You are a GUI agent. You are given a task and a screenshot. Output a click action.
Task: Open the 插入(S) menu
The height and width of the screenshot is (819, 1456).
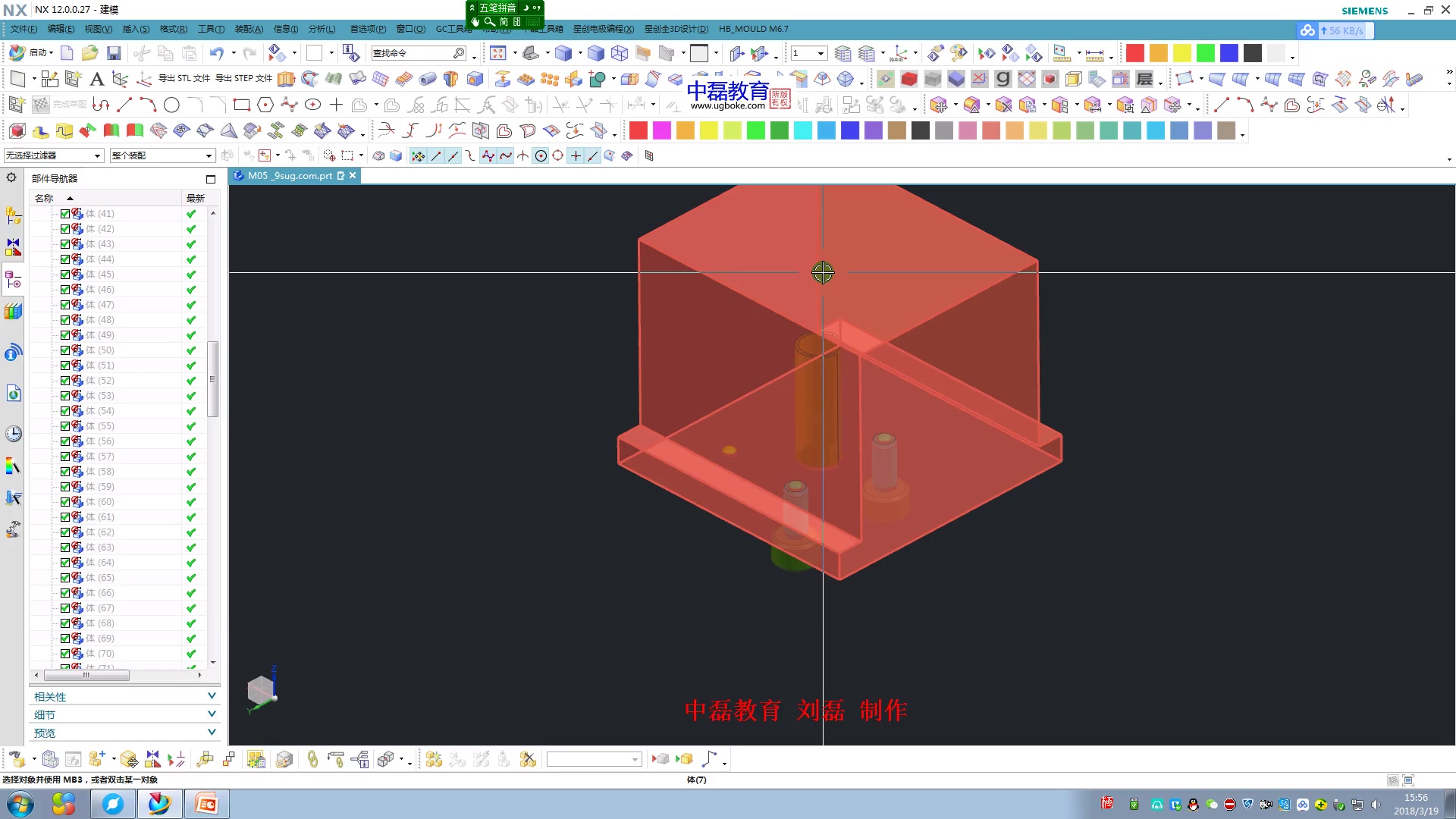tap(136, 29)
